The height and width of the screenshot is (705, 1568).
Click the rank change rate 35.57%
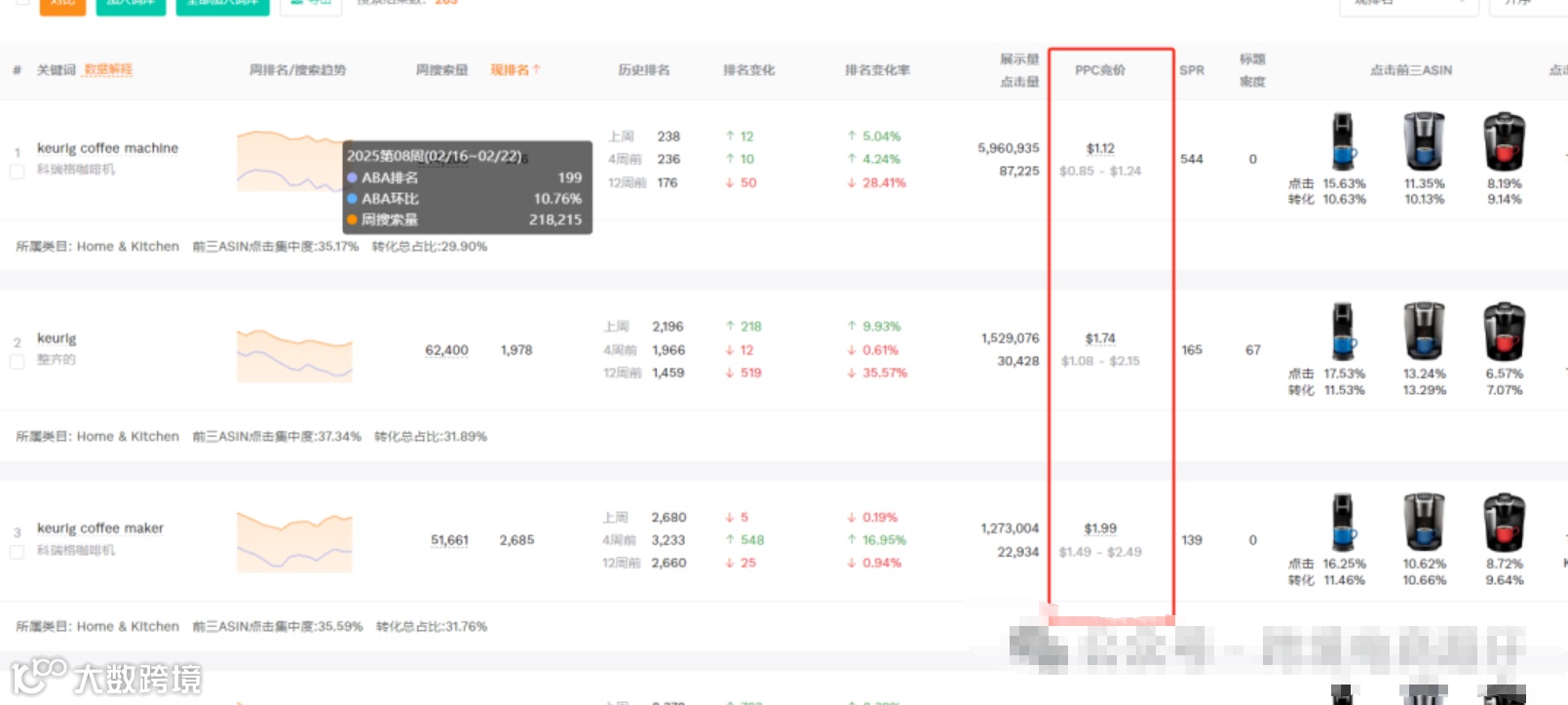point(885,372)
